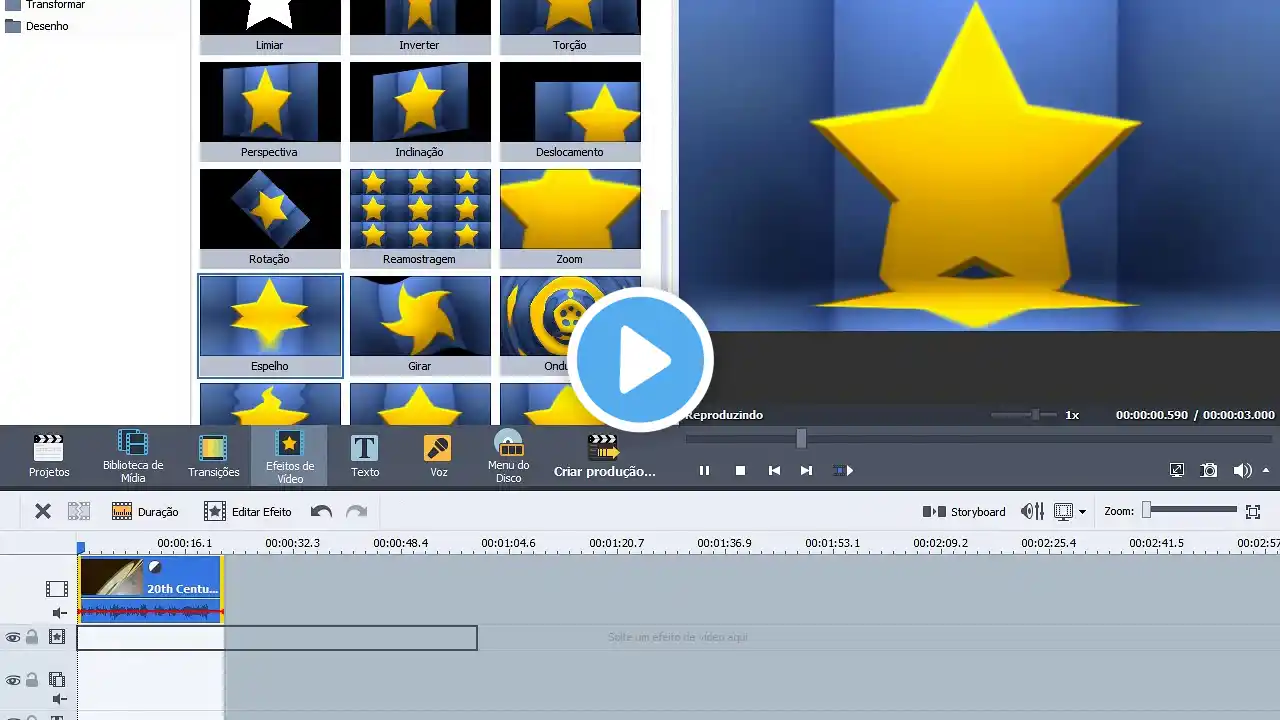This screenshot has width=1280, height=720.
Task: Mute the main video track audio
Action: pyautogui.click(x=59, y=613)
